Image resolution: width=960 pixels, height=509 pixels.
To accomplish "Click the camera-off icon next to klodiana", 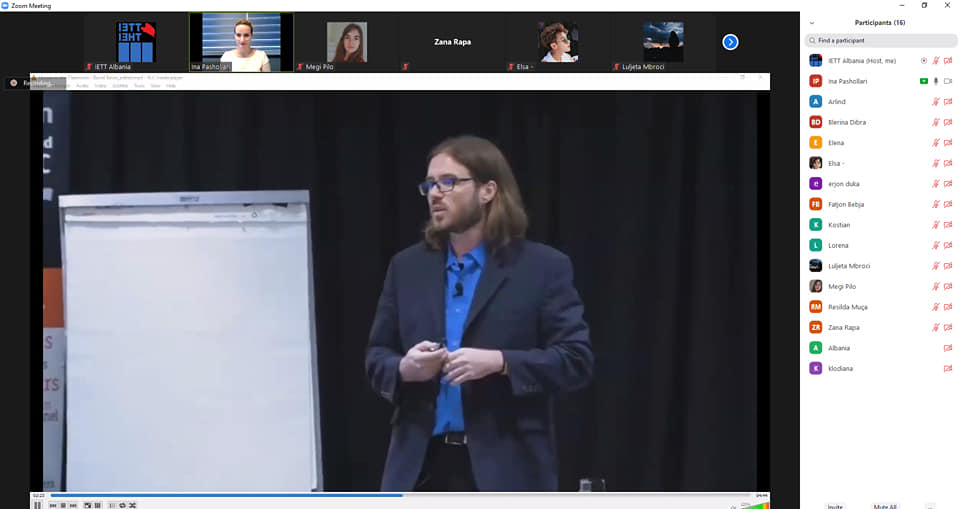I will point(947,369).
